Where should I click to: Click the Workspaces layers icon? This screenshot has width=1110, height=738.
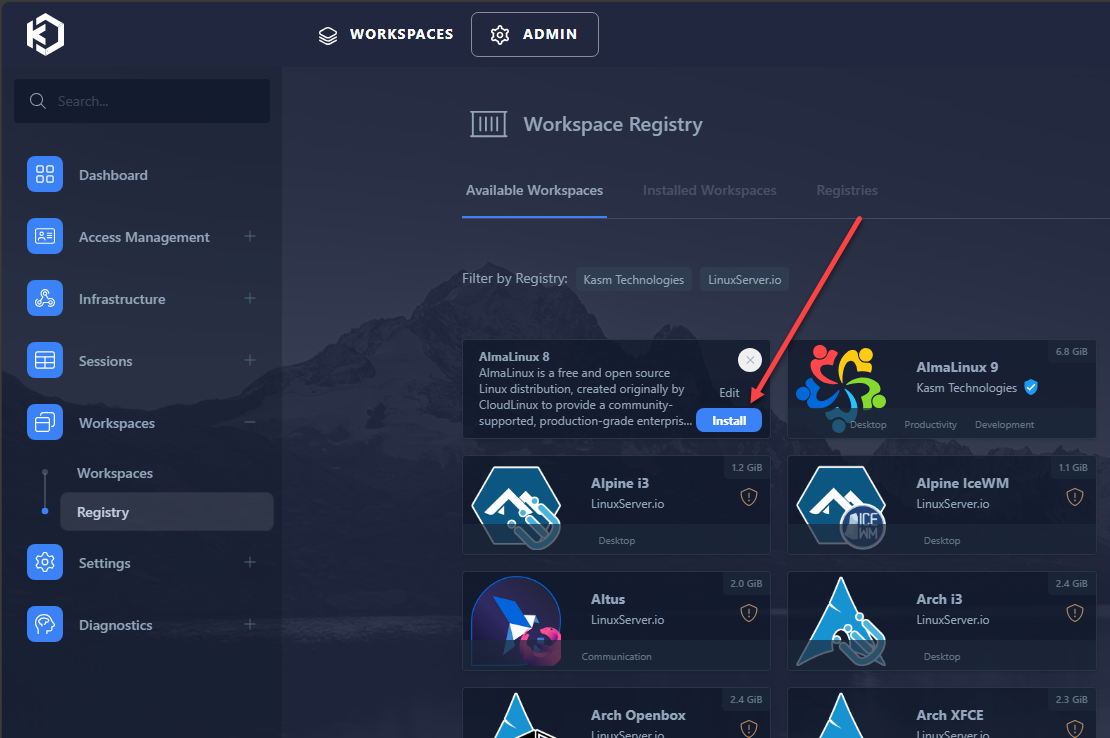pyautogui.click(x=328, y=35)
